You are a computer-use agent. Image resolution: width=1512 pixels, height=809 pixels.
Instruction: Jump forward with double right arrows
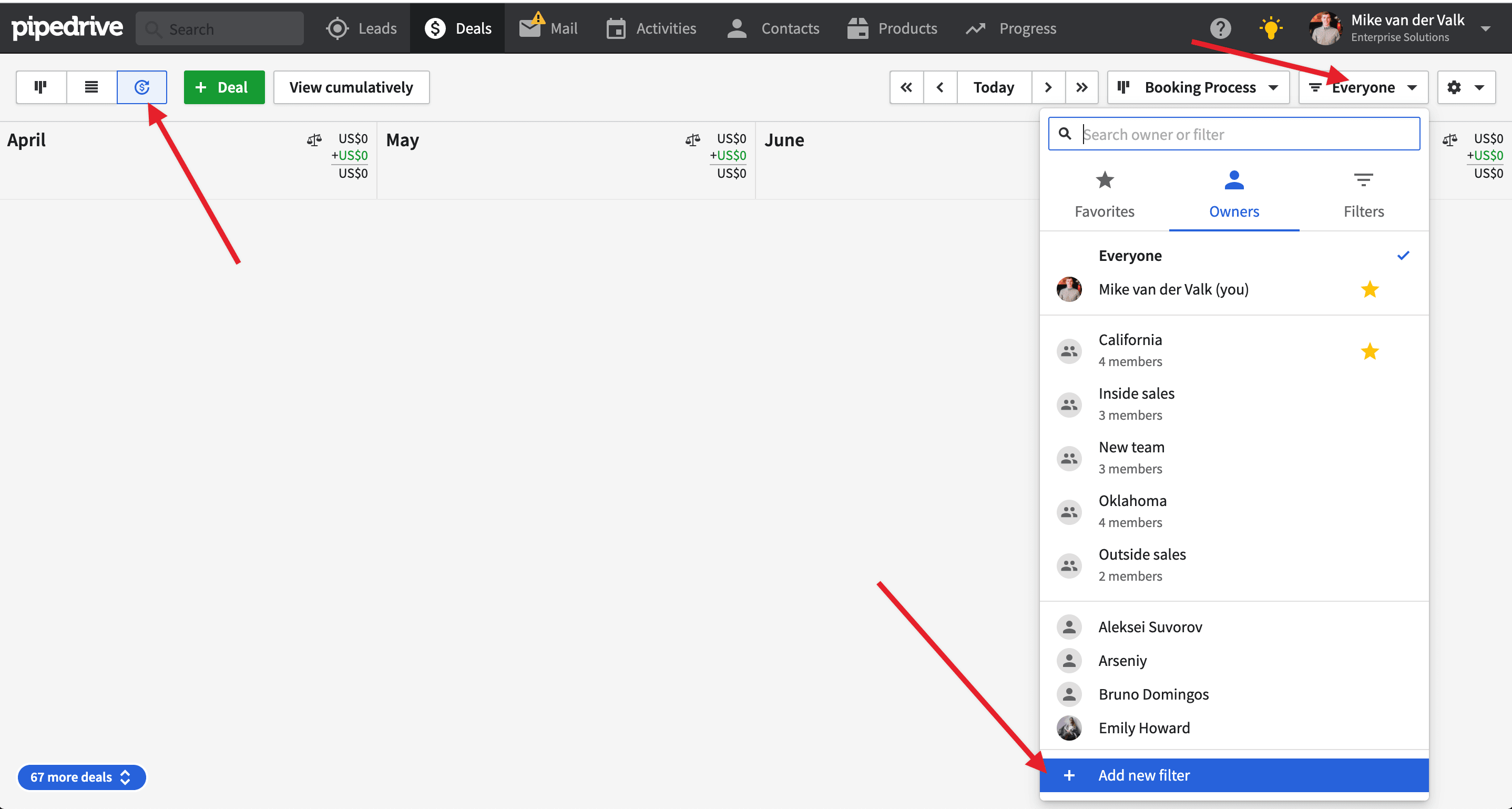point(1082,87)
